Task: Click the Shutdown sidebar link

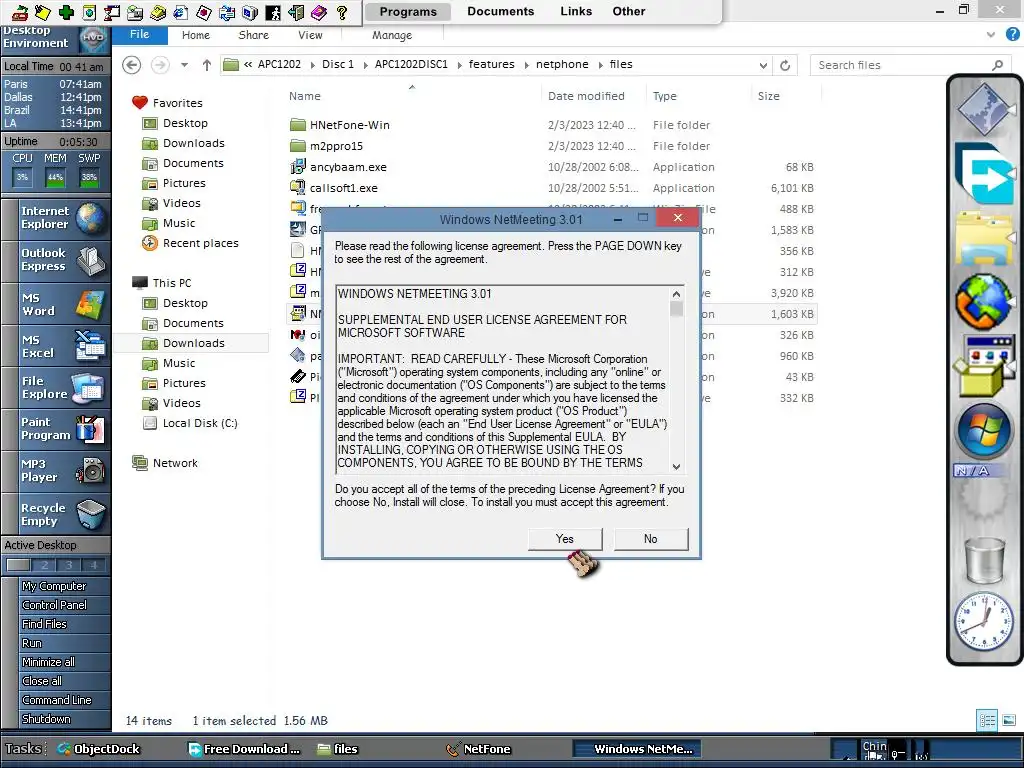Action: (46, 719)
